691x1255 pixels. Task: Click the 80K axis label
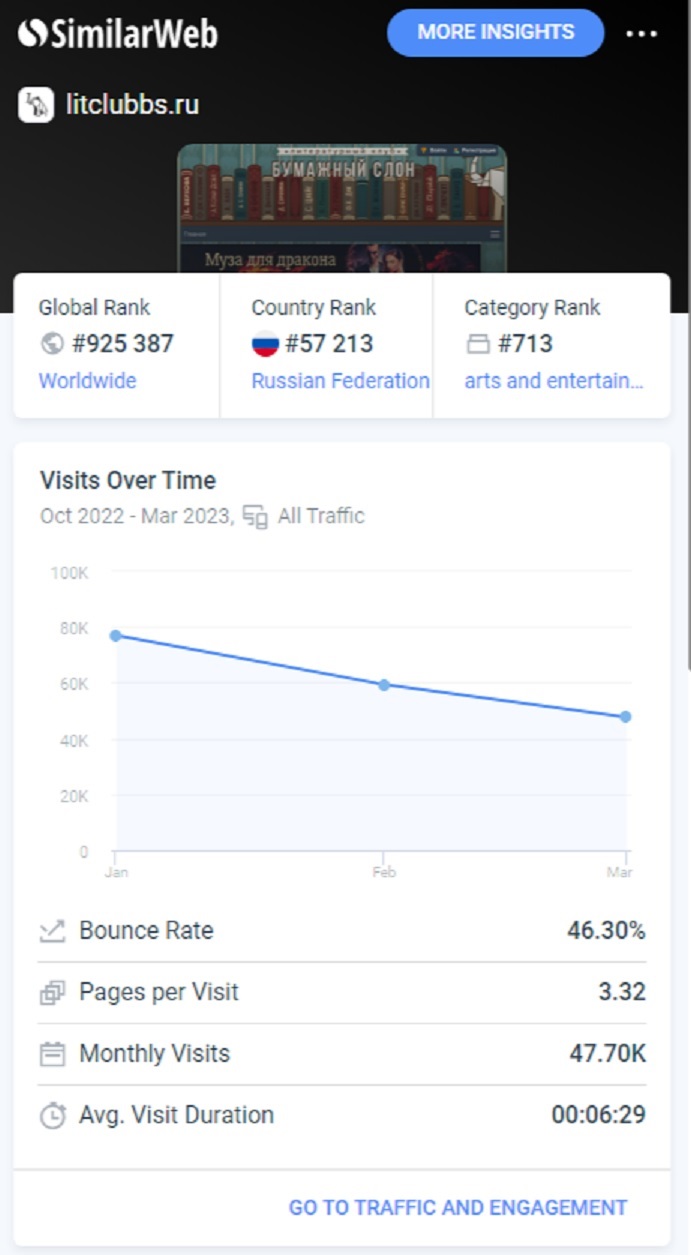(73, 629)
